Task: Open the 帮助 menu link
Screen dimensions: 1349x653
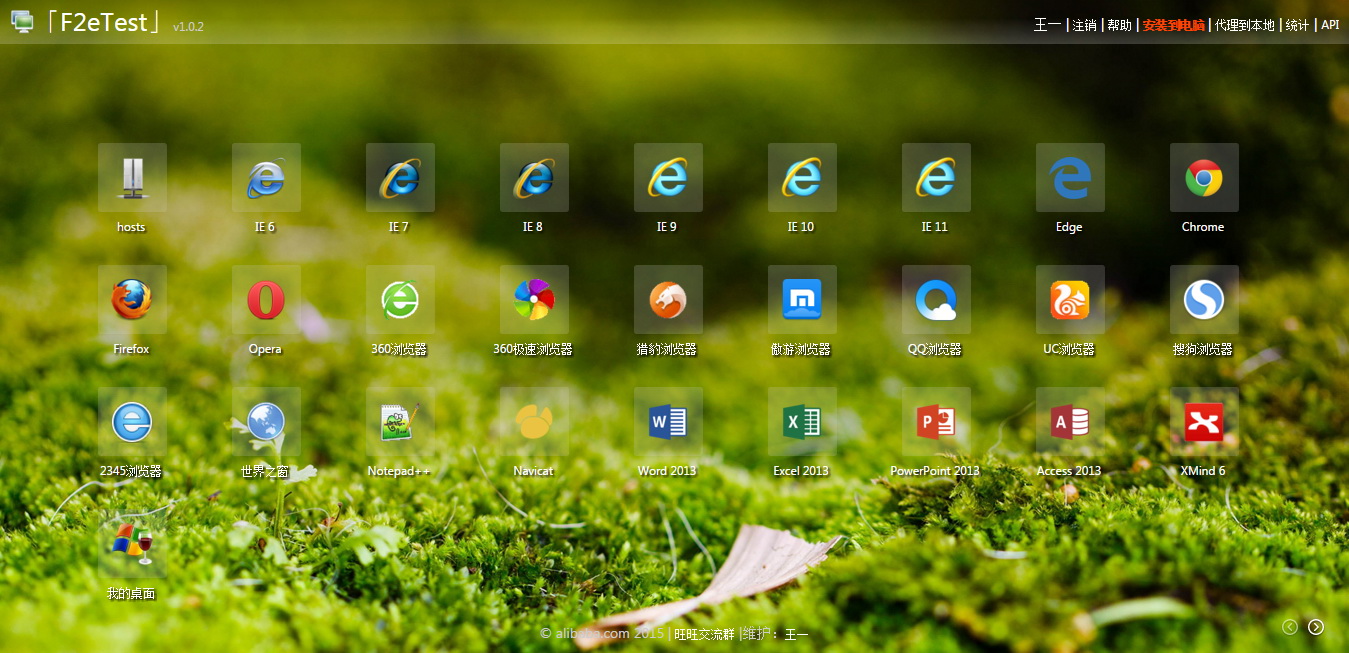Action: point(1119,25)
